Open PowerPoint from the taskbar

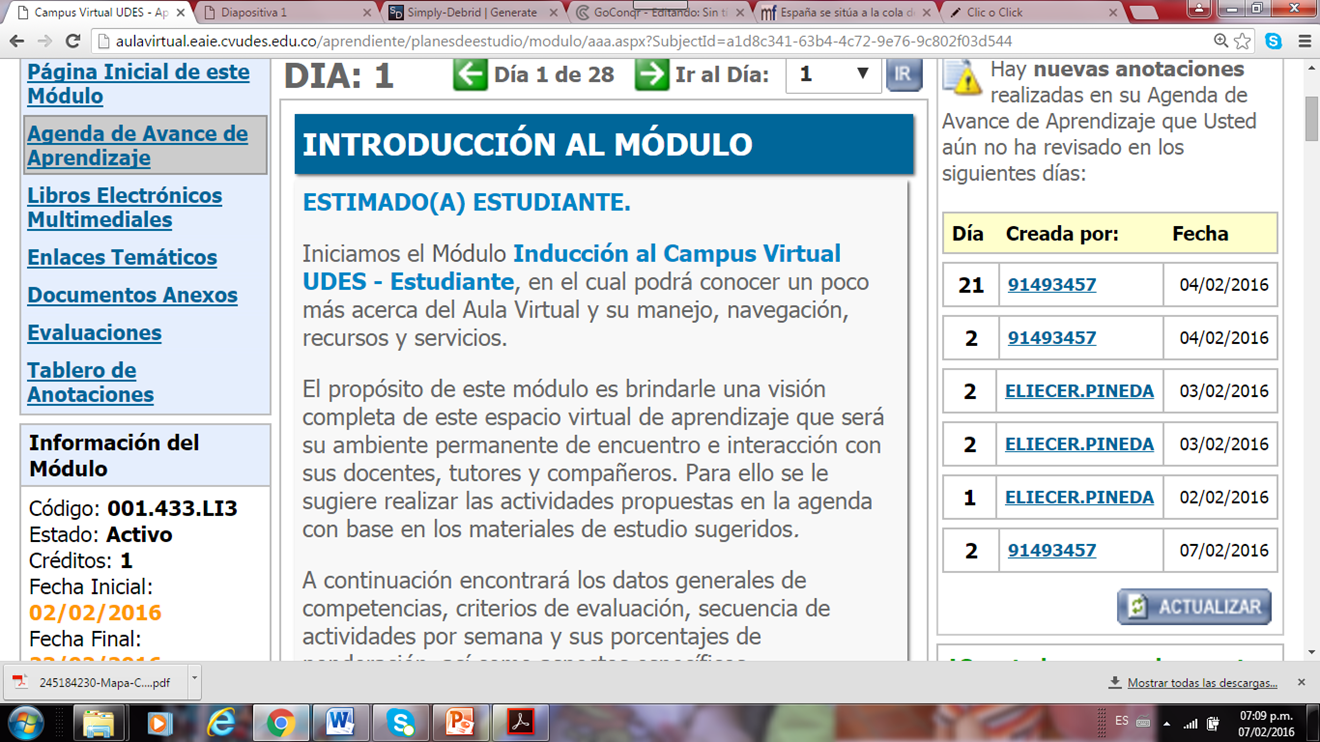click(460, 722)
